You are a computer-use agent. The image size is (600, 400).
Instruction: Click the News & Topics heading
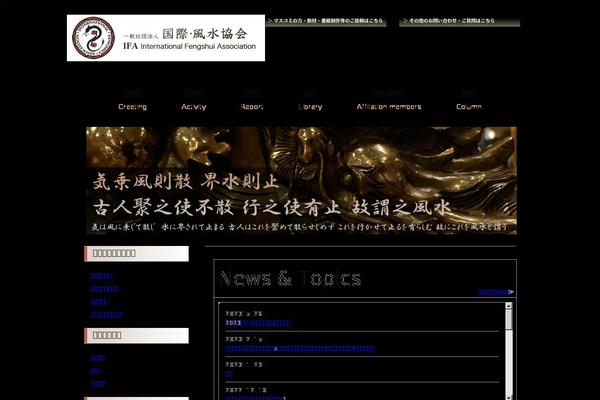pyautogui.click(x=290, y=278)
